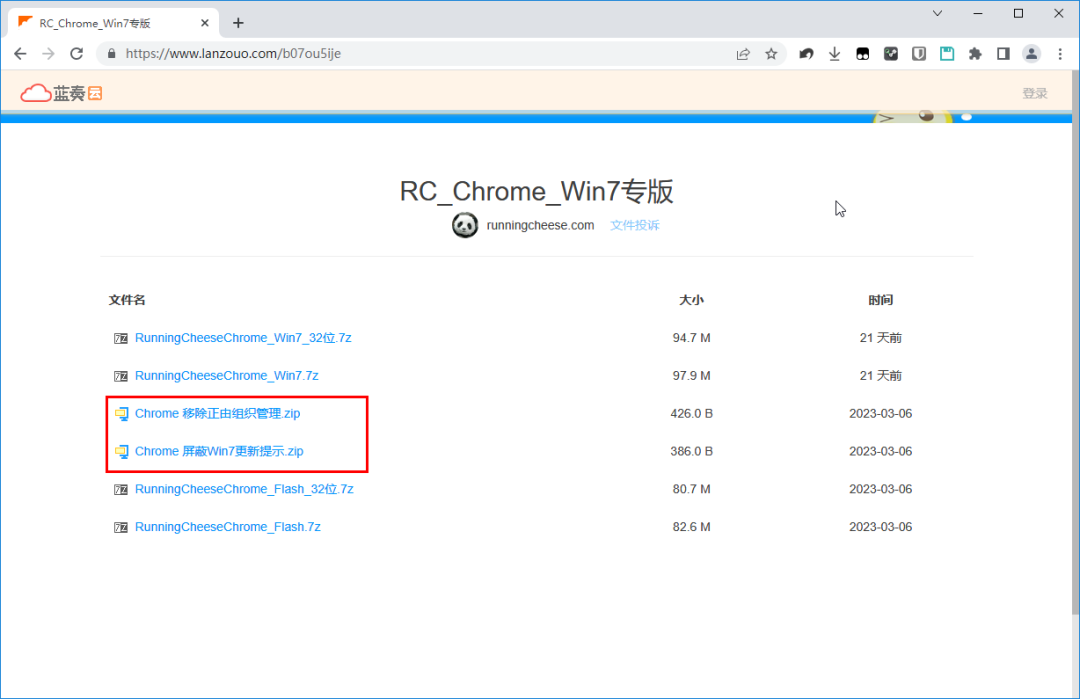Click the 文件名 column header
Viewport: 1080px width, 699px height.
coord(127,300)
